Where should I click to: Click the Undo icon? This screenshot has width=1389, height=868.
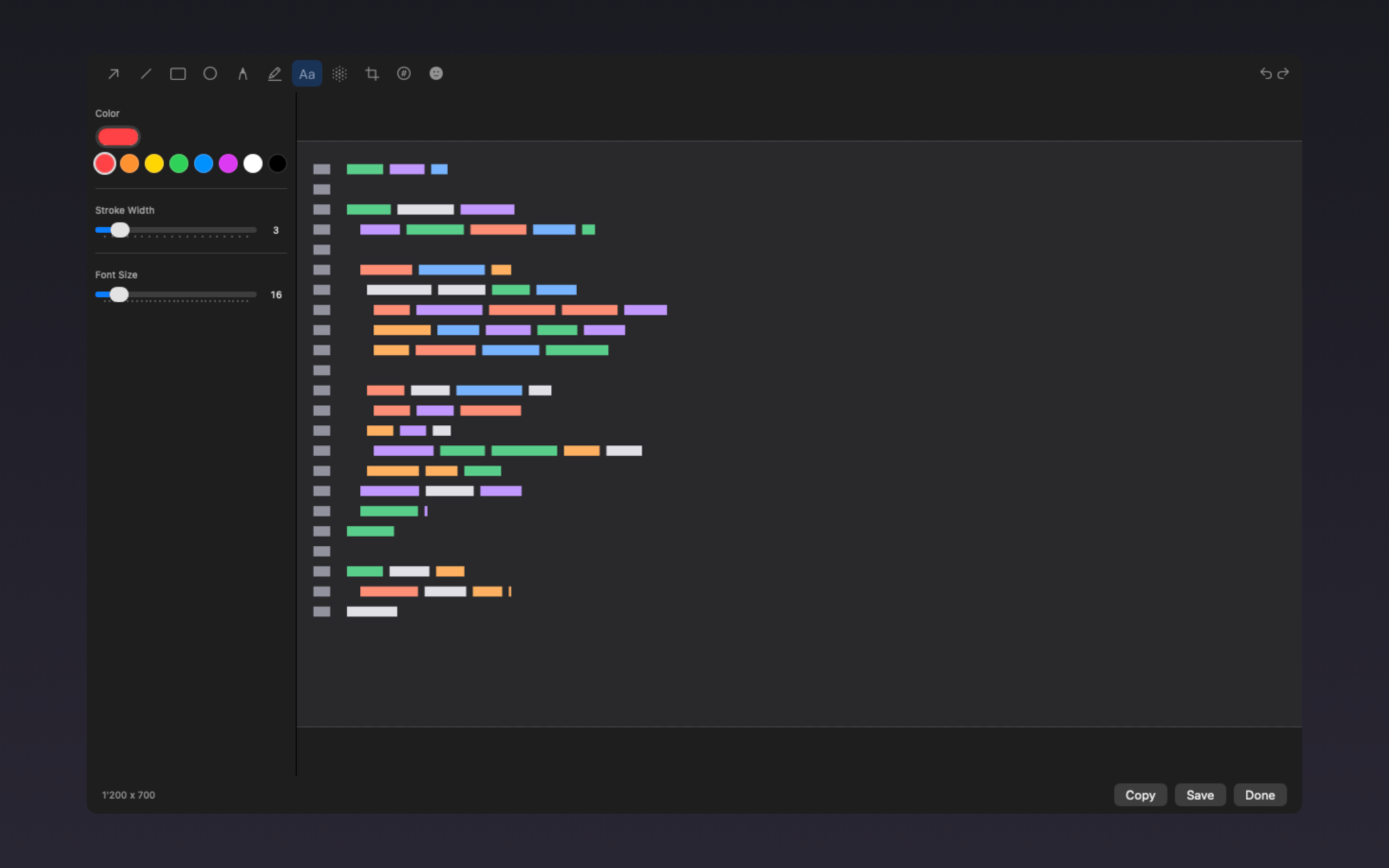1267,73
